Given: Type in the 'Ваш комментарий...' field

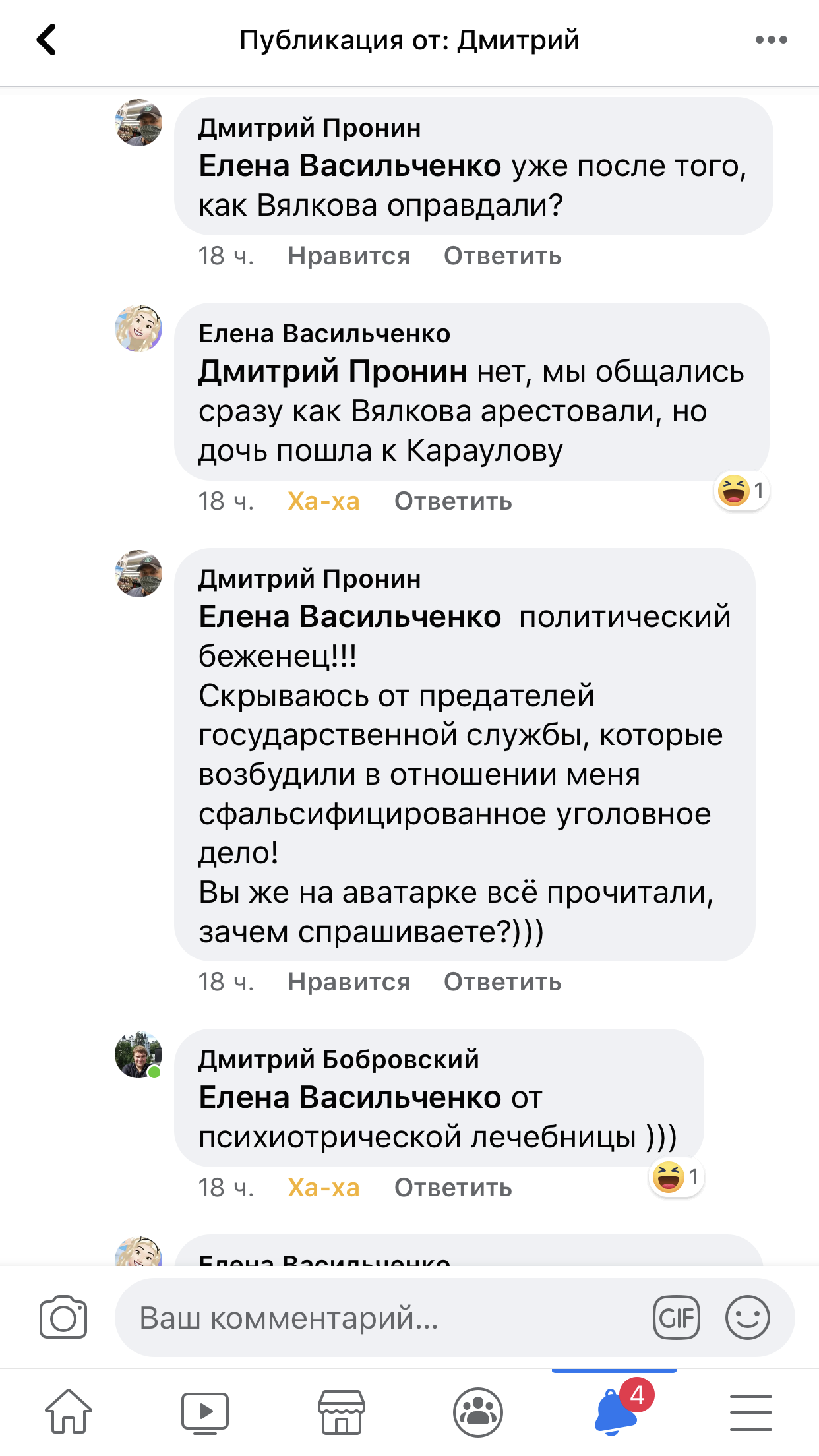Looking at the screenshot, I should coord(382,1318).
